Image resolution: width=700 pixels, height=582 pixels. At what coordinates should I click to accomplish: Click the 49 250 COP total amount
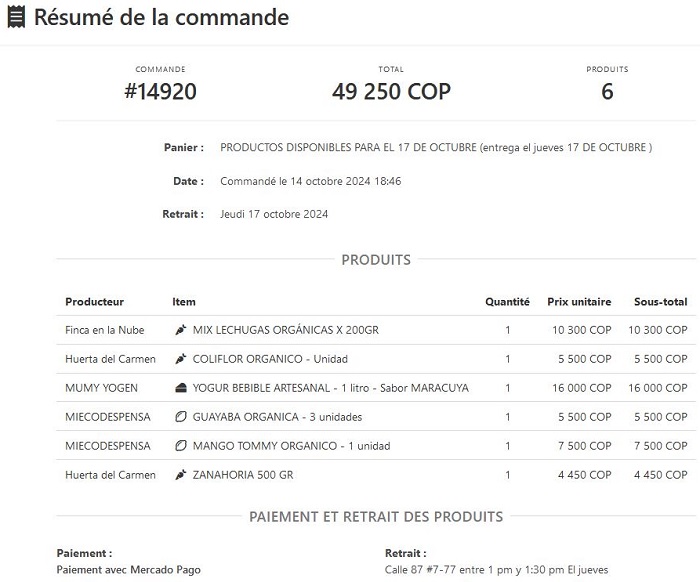pos(391,92)
